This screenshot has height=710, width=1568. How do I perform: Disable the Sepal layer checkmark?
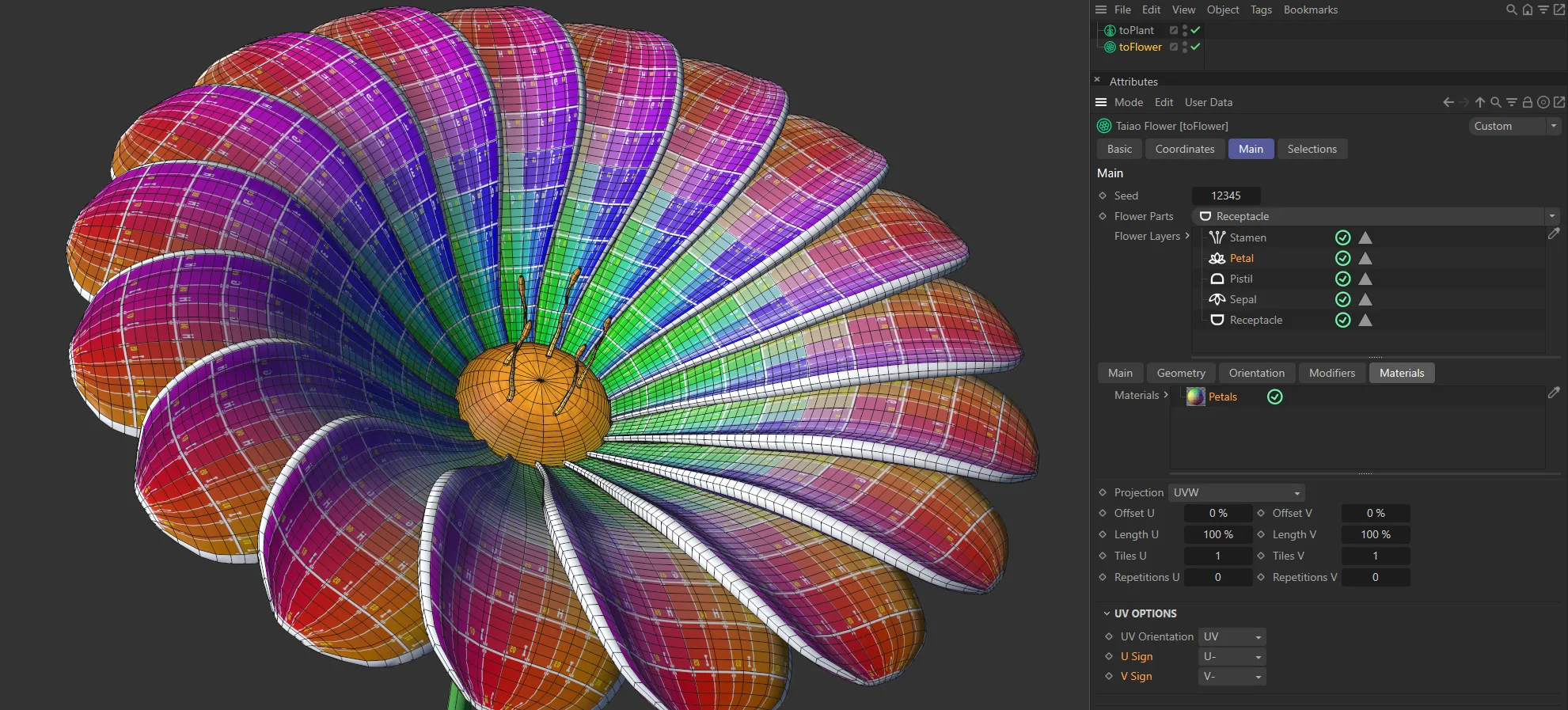click(1342, 299)
